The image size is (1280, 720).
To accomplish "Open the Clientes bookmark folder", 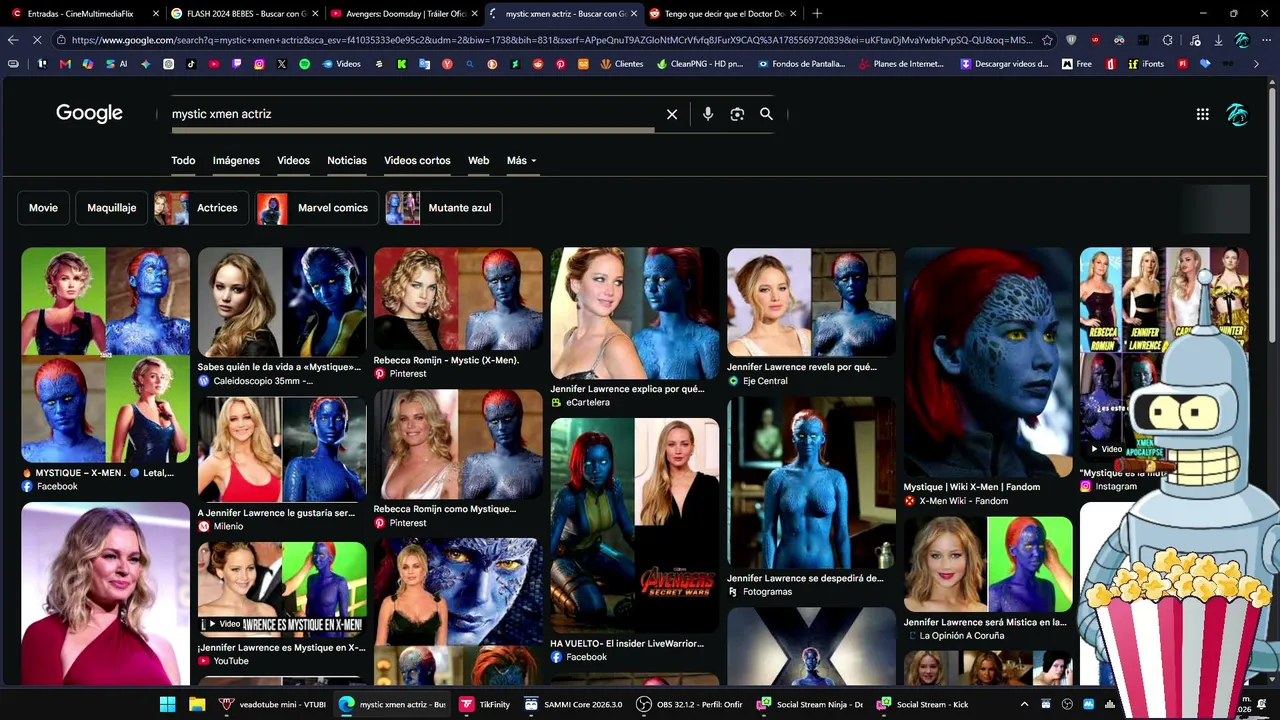I will click(x=622, y=64).
